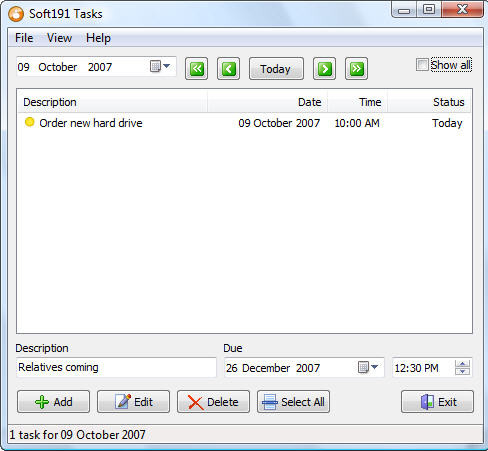Click the Select All button
This screenshot has width=488, height=451.
(x=293, y=402)
